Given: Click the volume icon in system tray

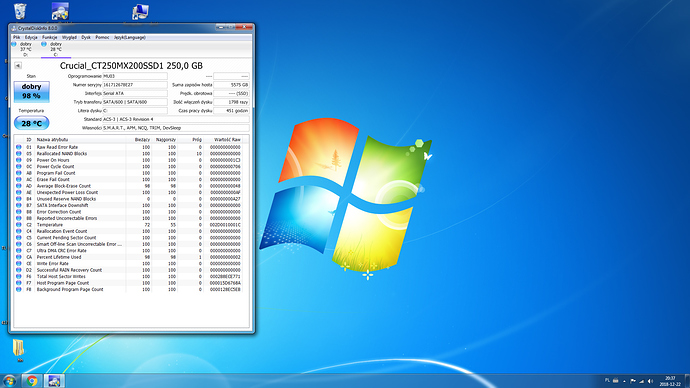Looking at the screenshot, I should click(650, 381).
